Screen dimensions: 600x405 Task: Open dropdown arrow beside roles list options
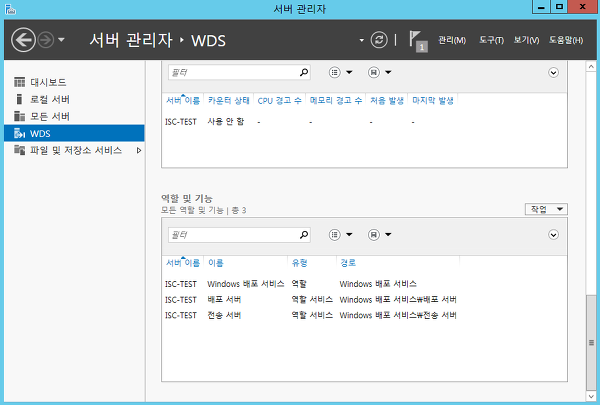pyautogui.click(x=349, y=235)
